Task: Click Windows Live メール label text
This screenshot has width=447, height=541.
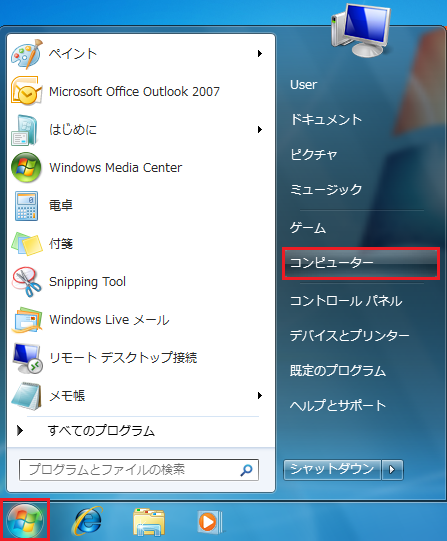Action: click(x=109, y=320)
